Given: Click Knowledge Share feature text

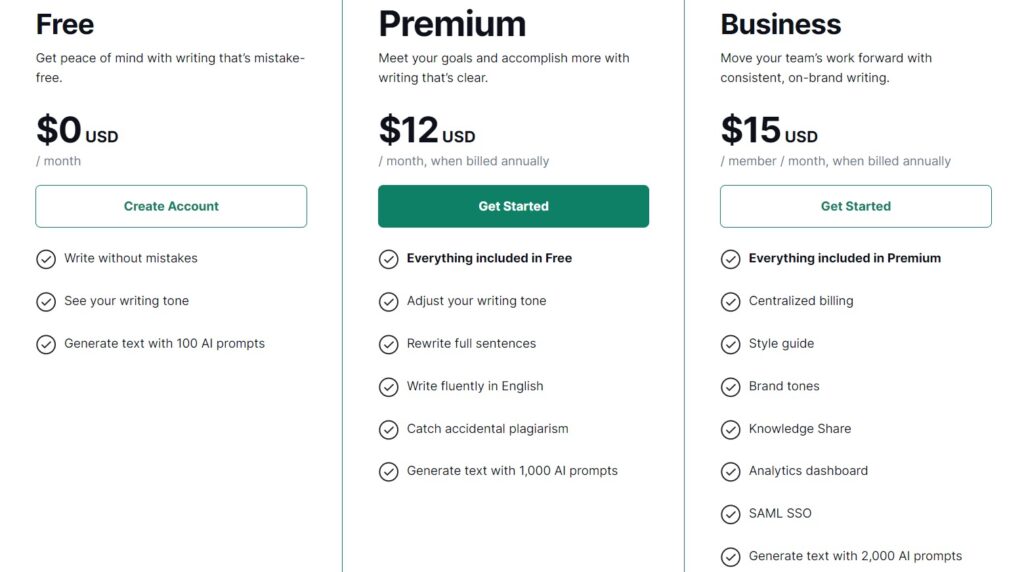Looking at the screenshot, I should click(799, 428).
